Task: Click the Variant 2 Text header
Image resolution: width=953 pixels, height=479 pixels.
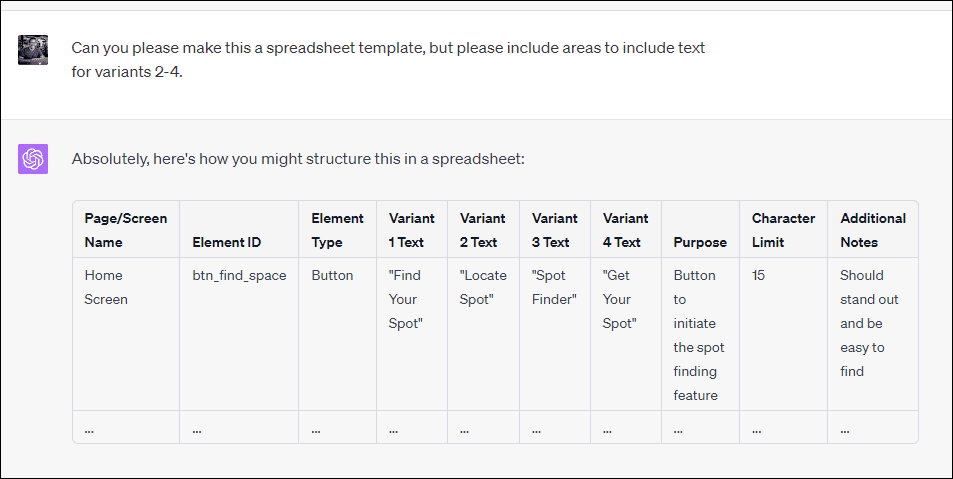Action: (483, 230)
